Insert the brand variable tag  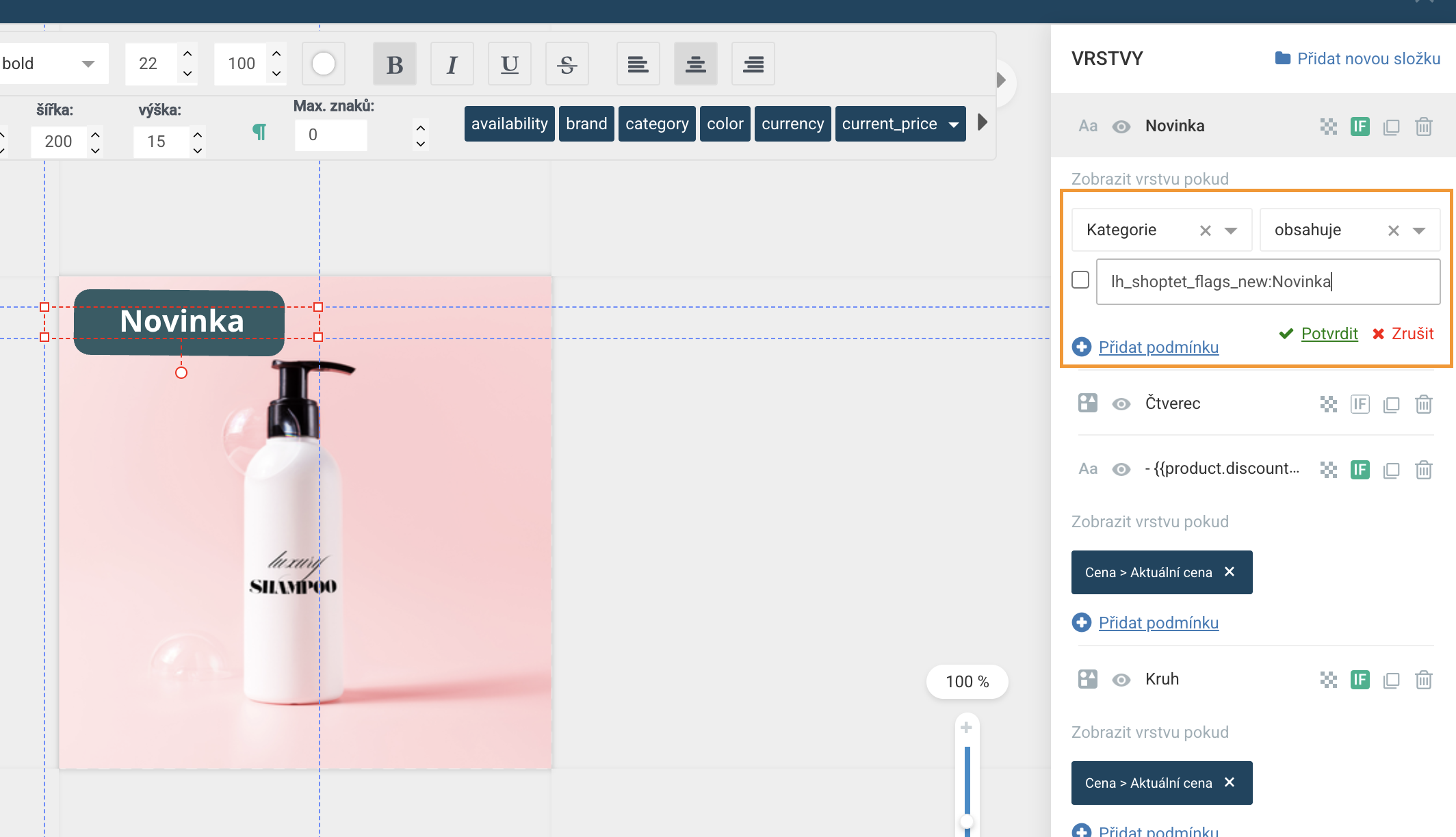point(586,124)
